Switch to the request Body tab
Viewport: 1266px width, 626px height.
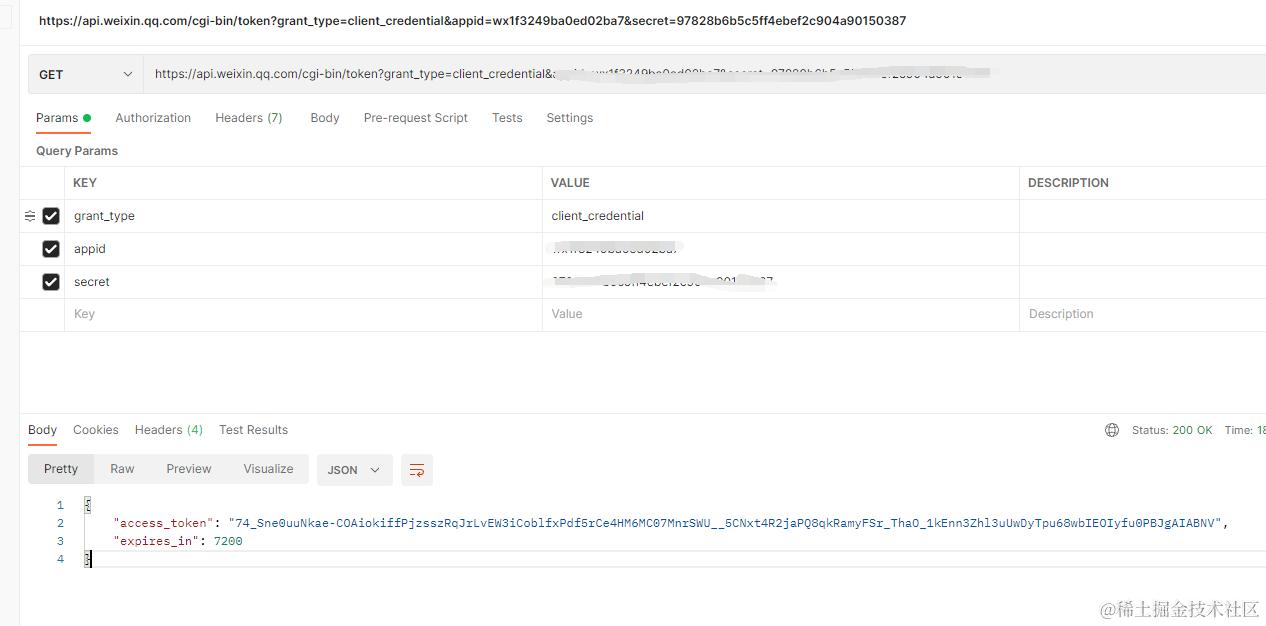[325, 118]
